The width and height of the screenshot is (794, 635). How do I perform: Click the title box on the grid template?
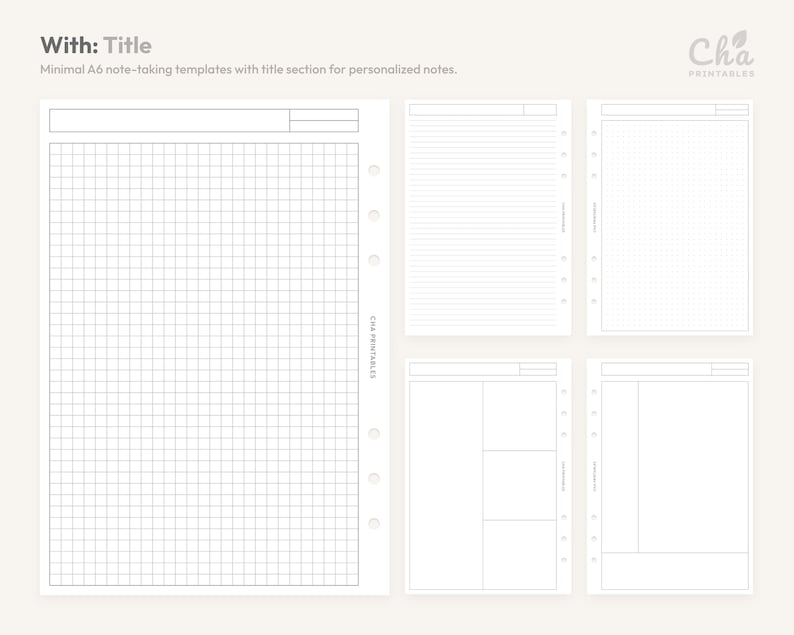click(x=170, y=121)
